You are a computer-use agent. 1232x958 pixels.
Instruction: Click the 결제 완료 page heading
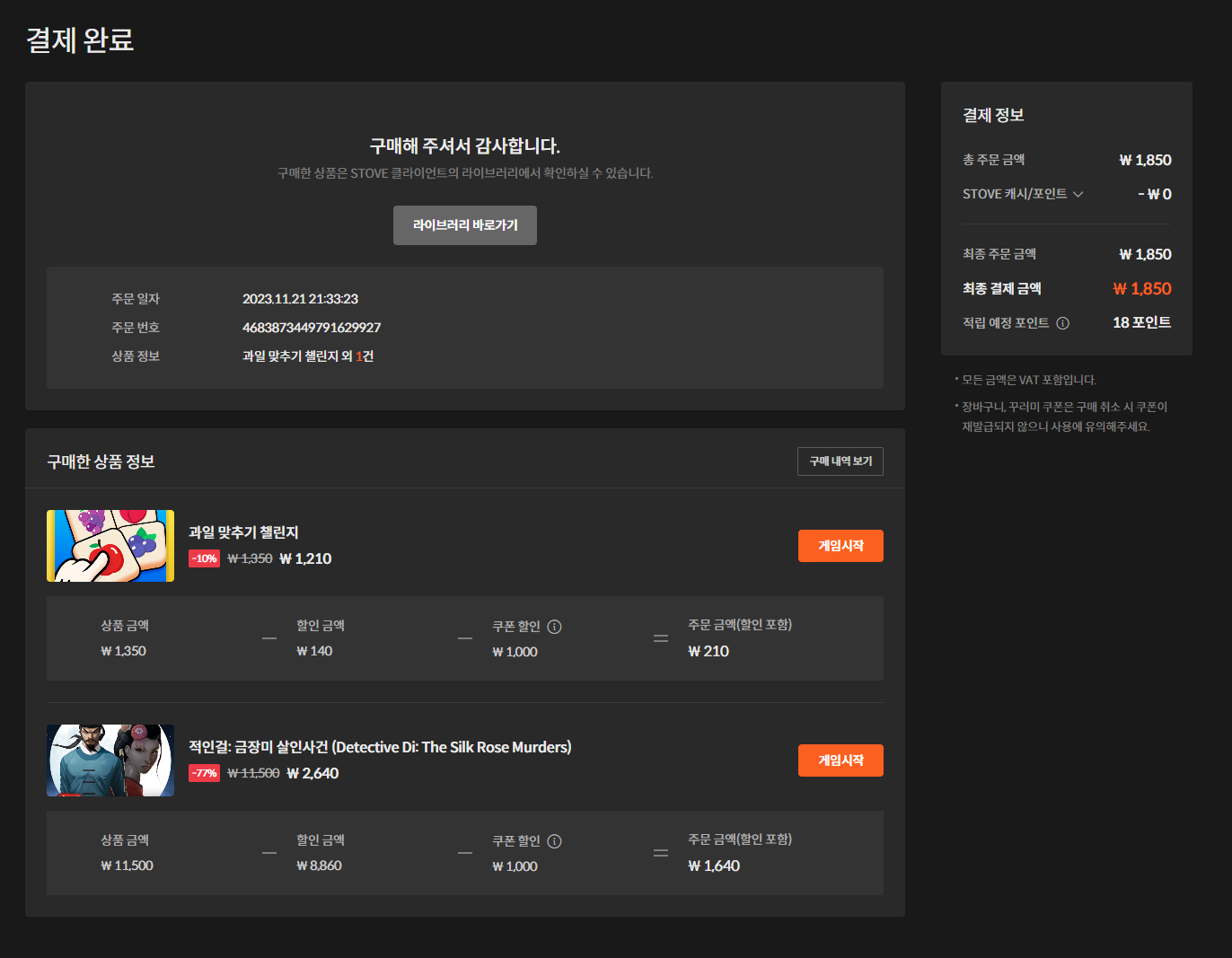click(x=80, y=40)
